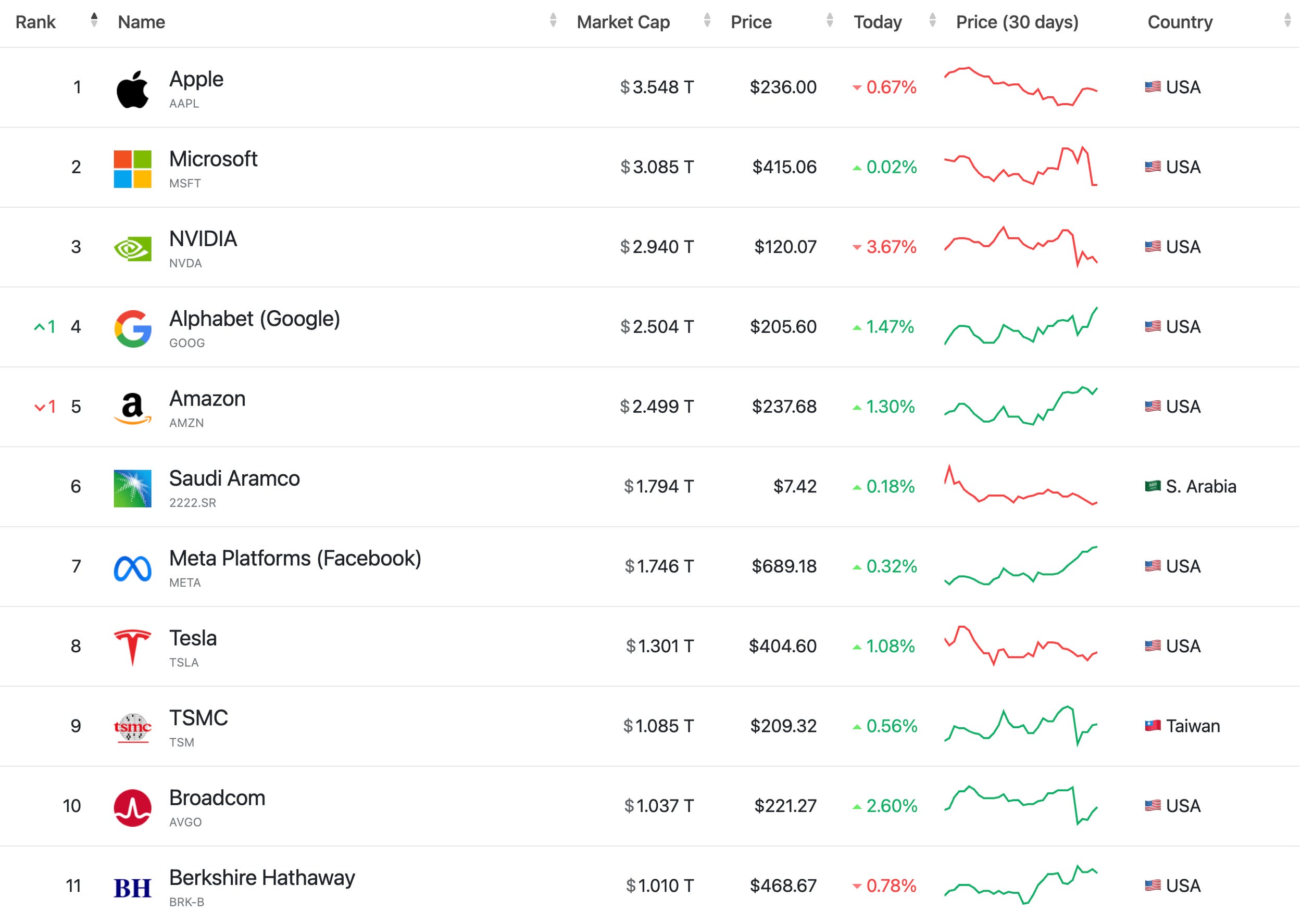Click the Name column header
The height and width of the screenshot is (924, 1302).
coord(141,22)
